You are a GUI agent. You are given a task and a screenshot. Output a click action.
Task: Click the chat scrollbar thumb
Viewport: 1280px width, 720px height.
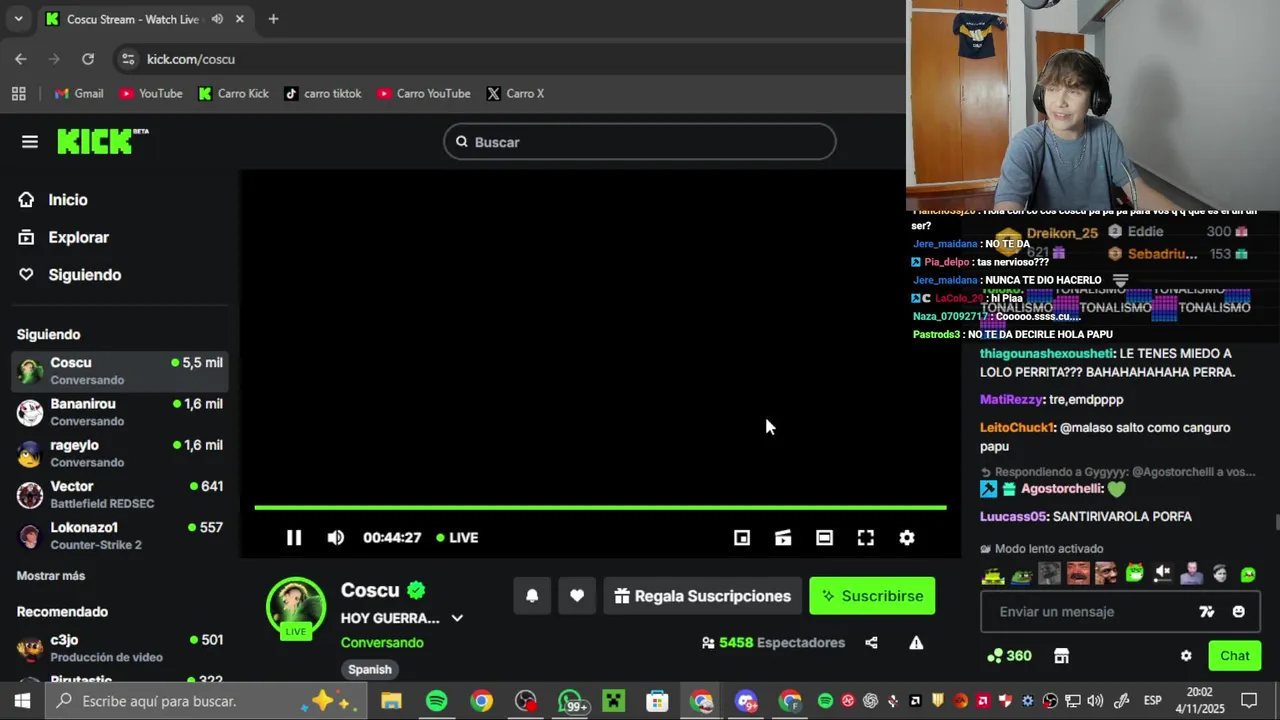click(x=1276, y=523)
